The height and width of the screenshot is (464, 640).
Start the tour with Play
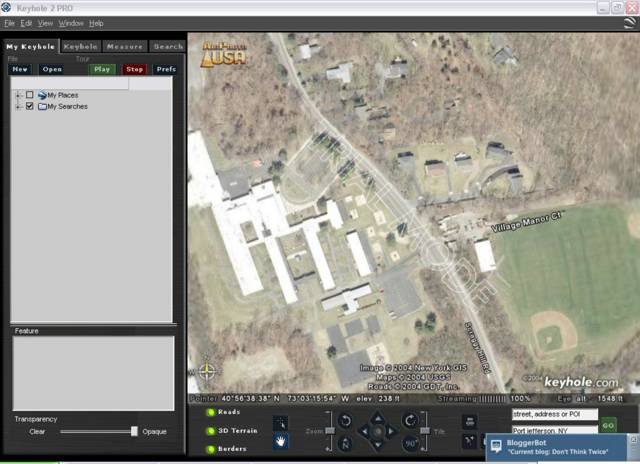[x=102, y=69]
